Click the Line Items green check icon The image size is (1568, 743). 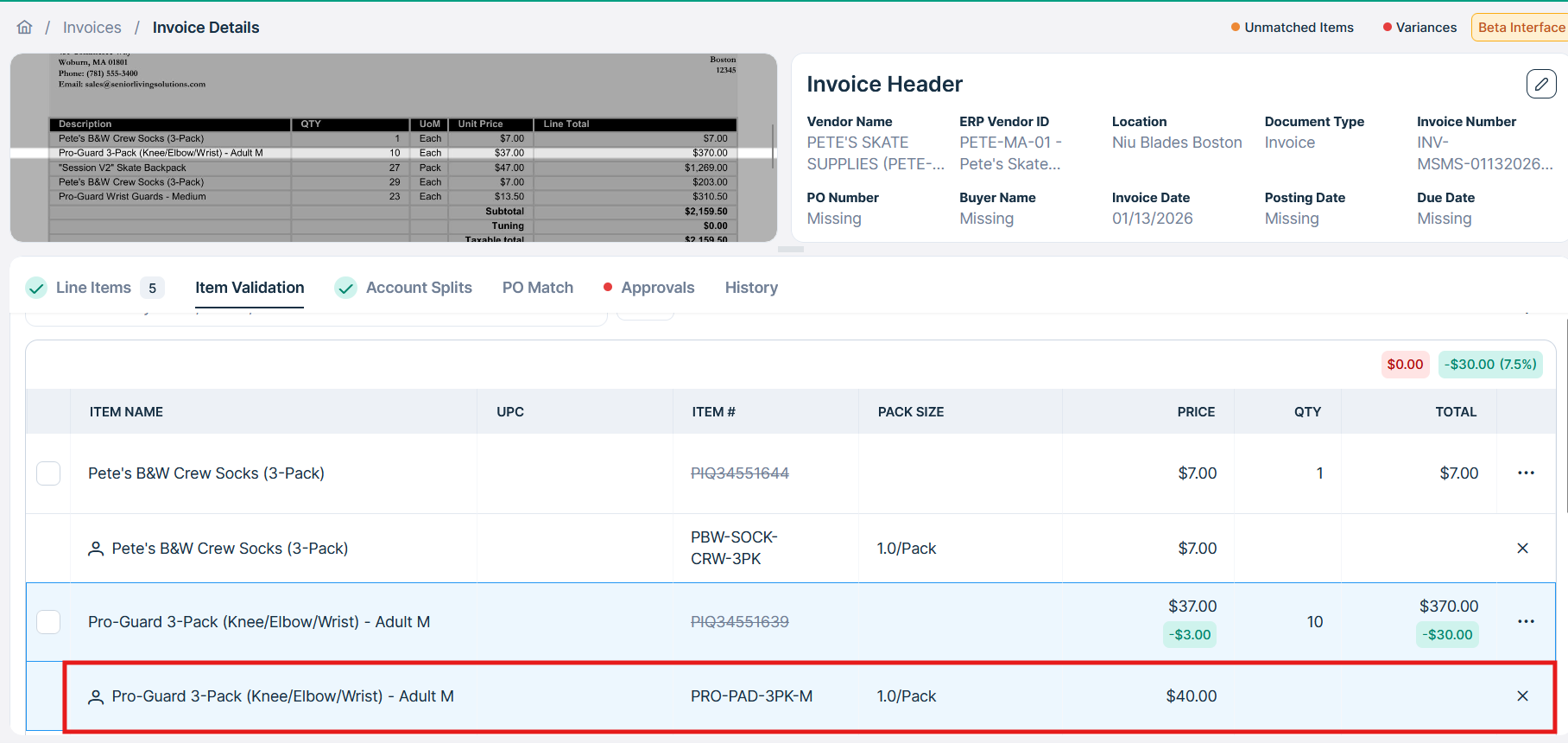pyautogui.click(x=36, y=288)
